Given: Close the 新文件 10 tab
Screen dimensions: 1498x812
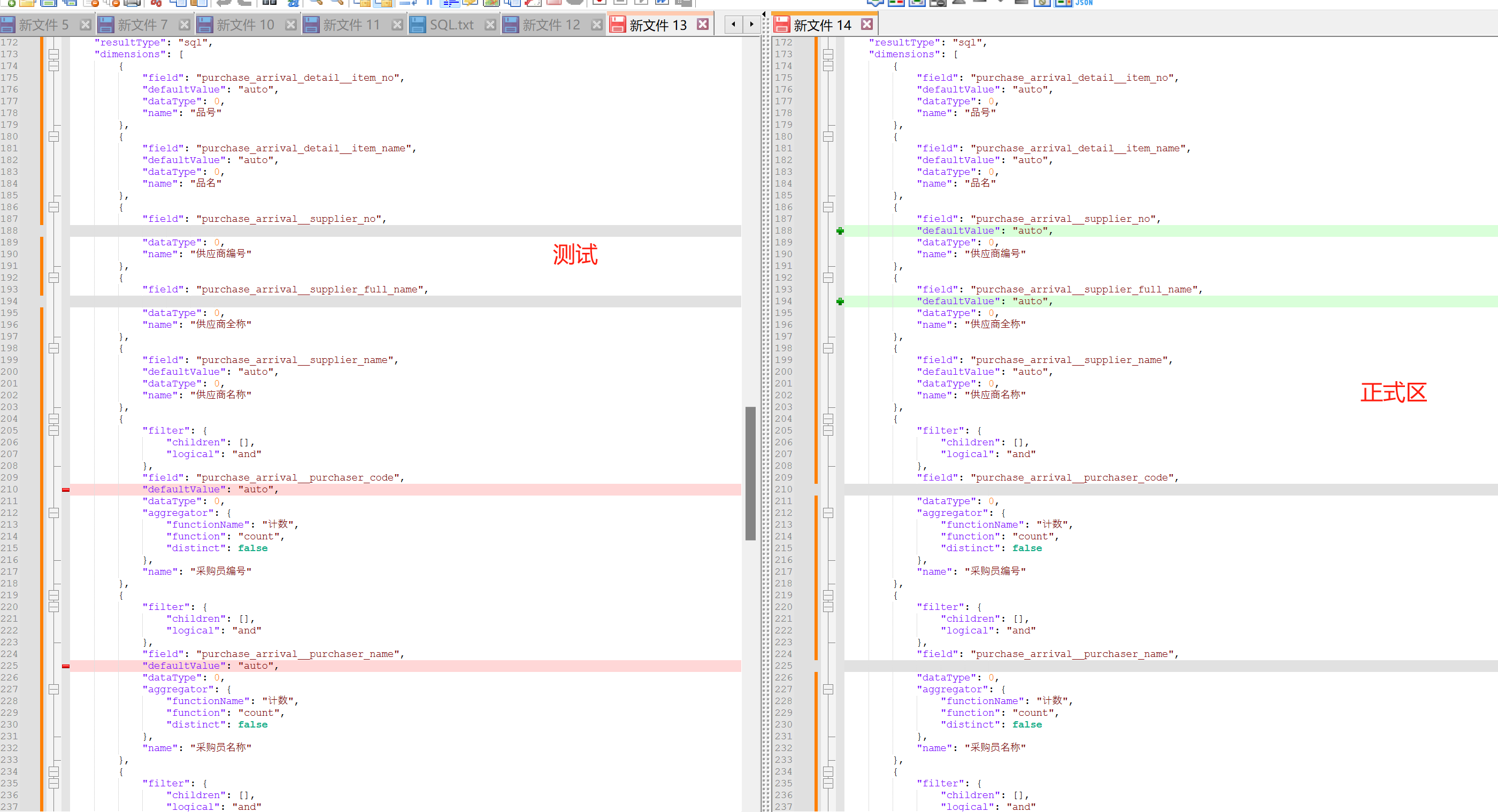Looking at the screenshot, I should click(291, 25).
